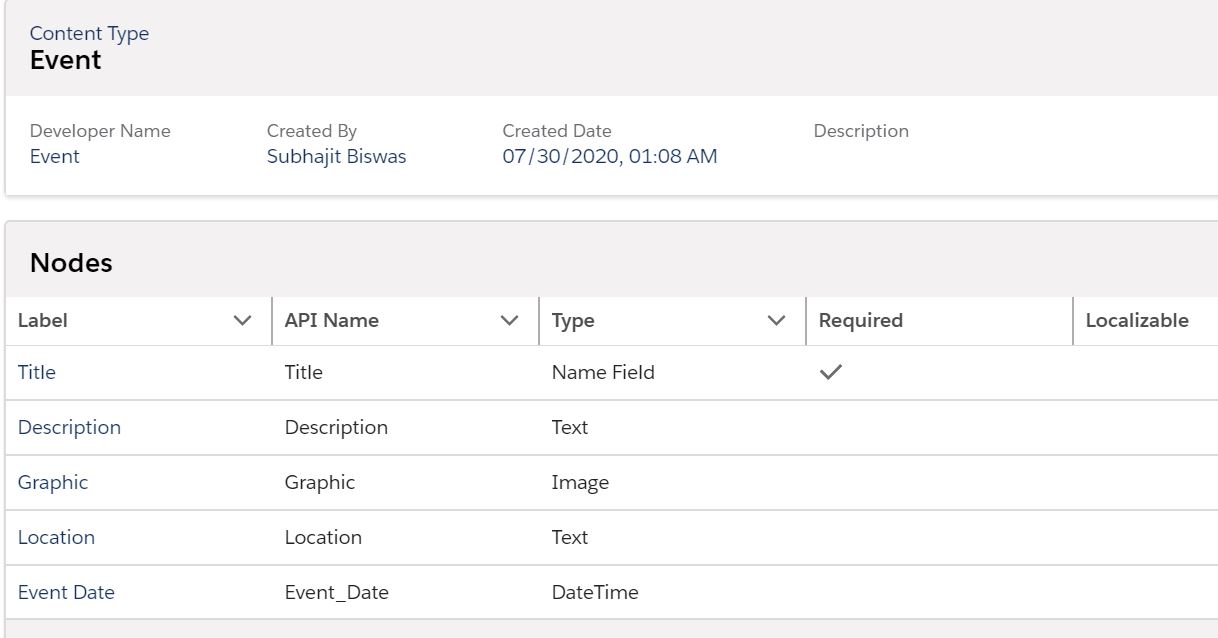Image resolution: width=1218 pixels, height=638 pixels.
Task: Click the Required column header
Action: tap(860, 320)
